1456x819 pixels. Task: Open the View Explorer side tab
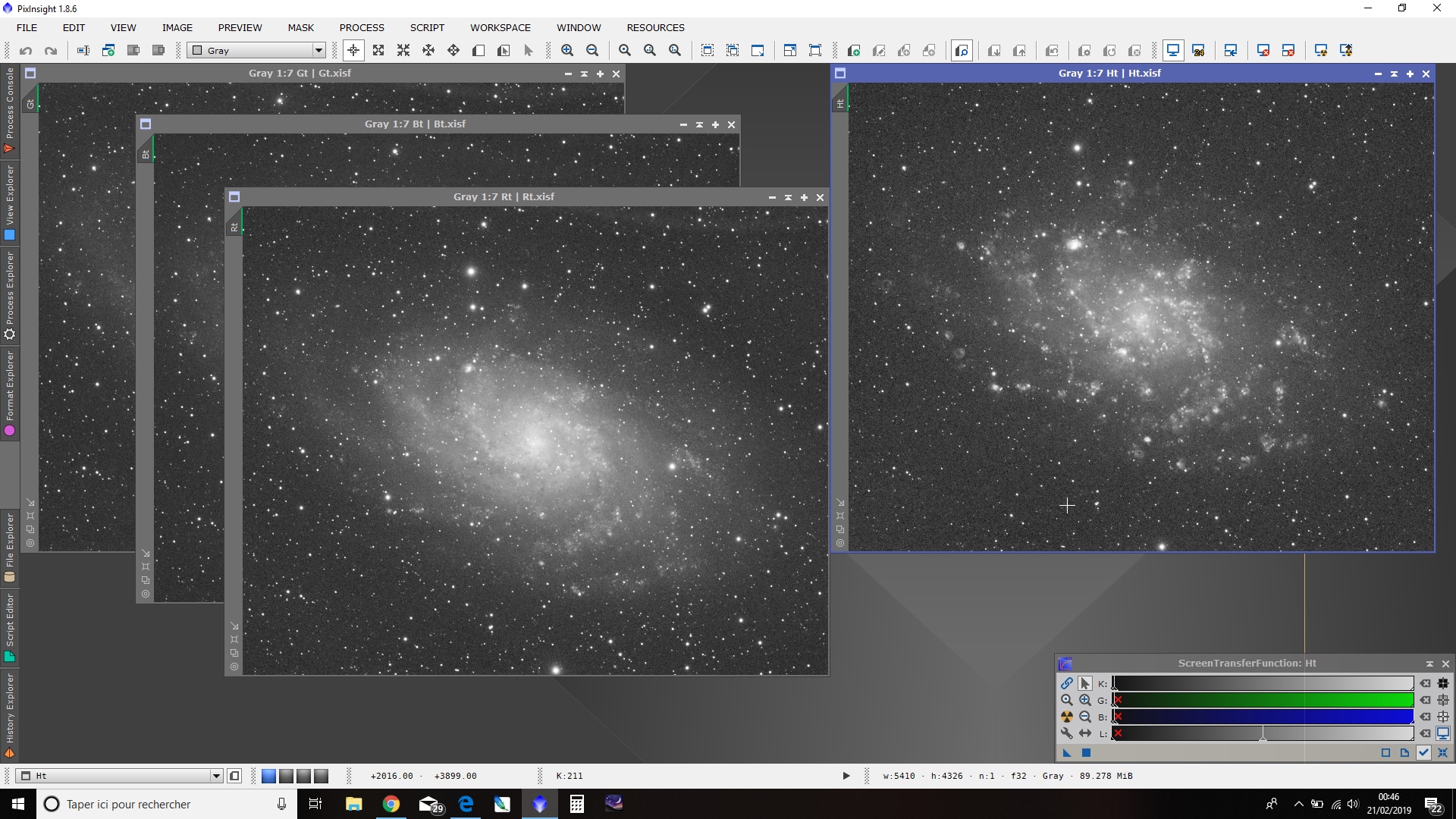[10, 203]
